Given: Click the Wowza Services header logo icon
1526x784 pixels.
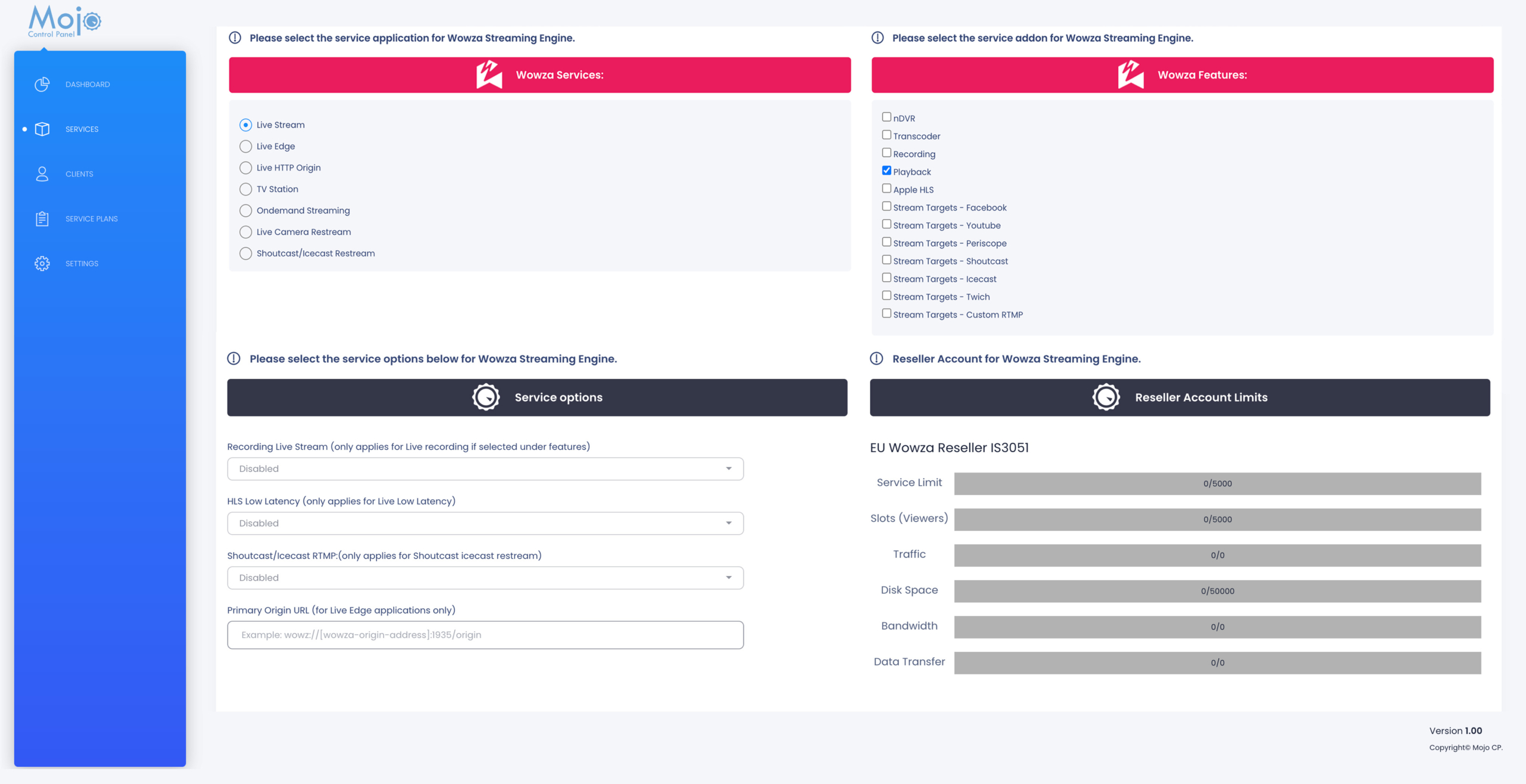Looking at the screenshot, I should [489, 75].
